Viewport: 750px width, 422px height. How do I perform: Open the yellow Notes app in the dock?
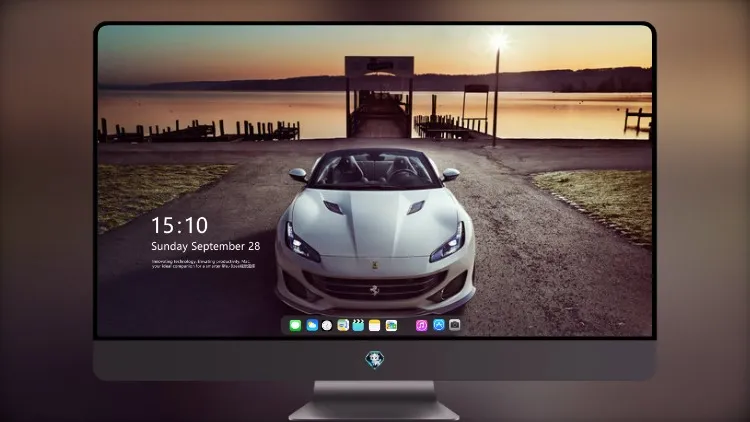[375, 325]
